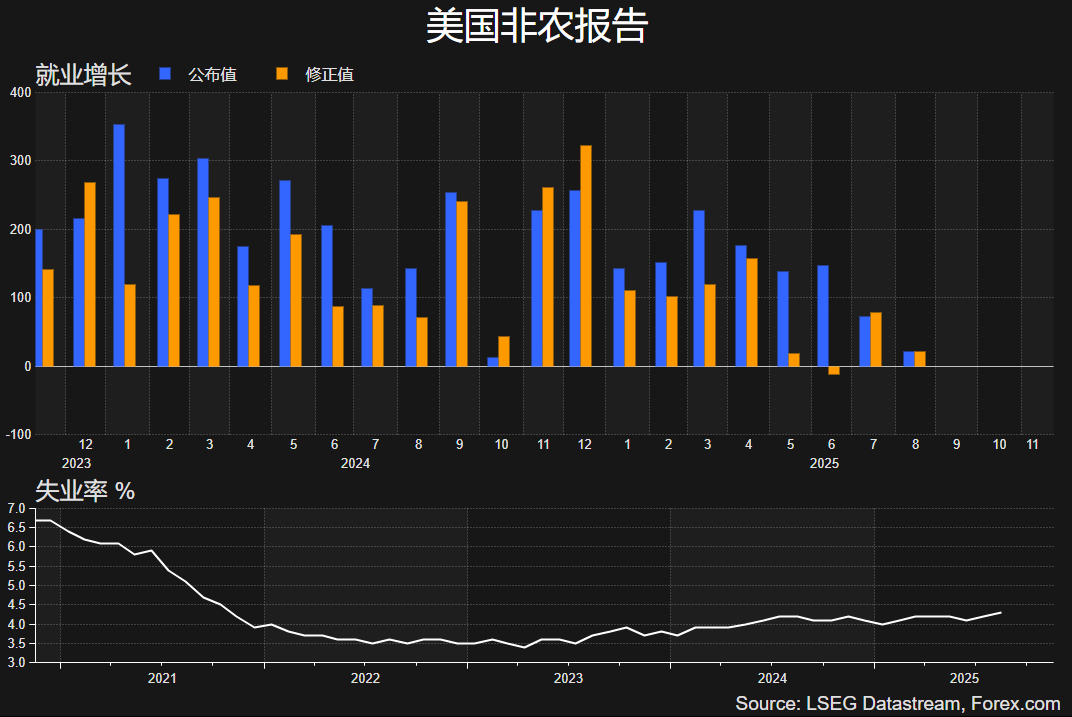This screenshot has height=717, width=1072.
Task: Click the tallest orange bar for December 2024
Action: click(x=586, y=256)
